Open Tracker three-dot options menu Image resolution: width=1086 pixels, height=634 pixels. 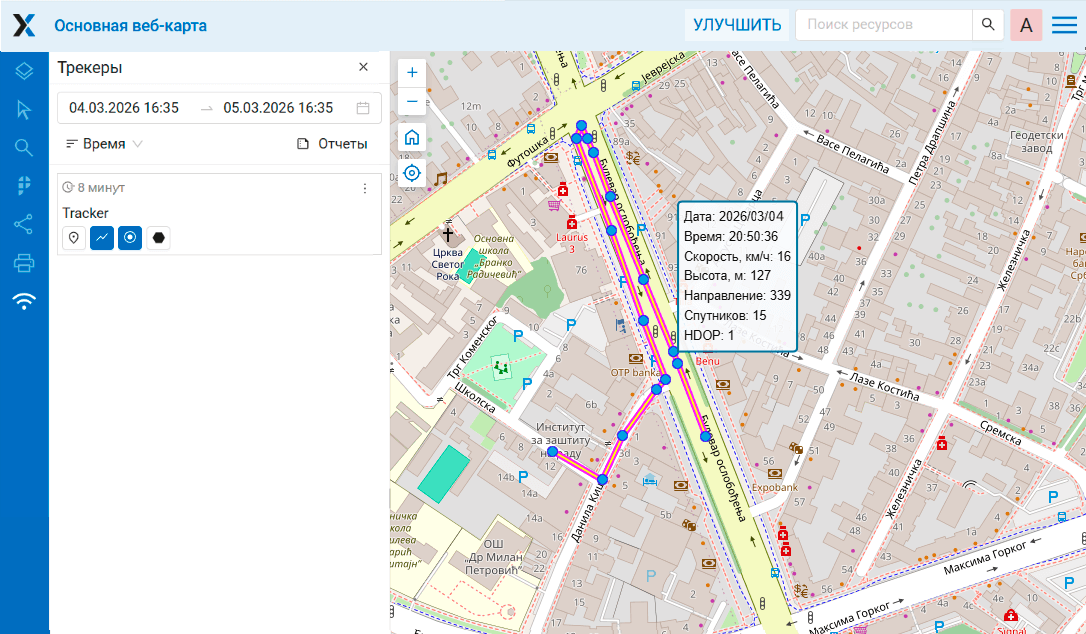click(365, 188)
